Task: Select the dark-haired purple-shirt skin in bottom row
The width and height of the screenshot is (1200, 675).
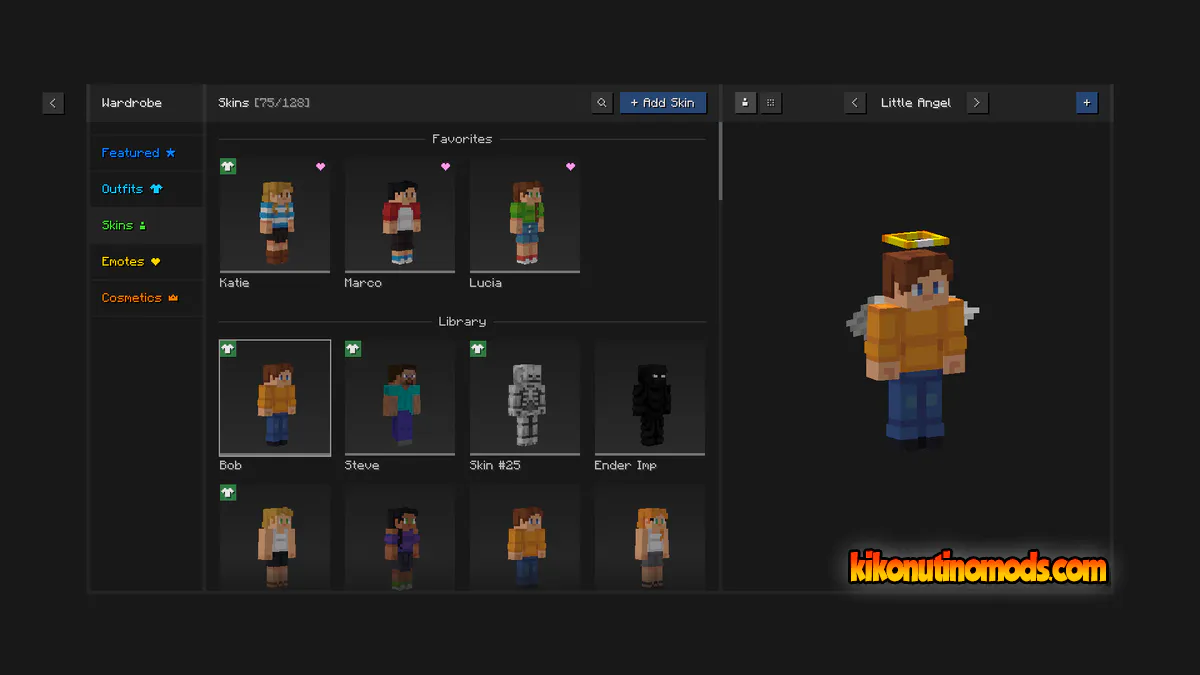Action: click(400, 537)
